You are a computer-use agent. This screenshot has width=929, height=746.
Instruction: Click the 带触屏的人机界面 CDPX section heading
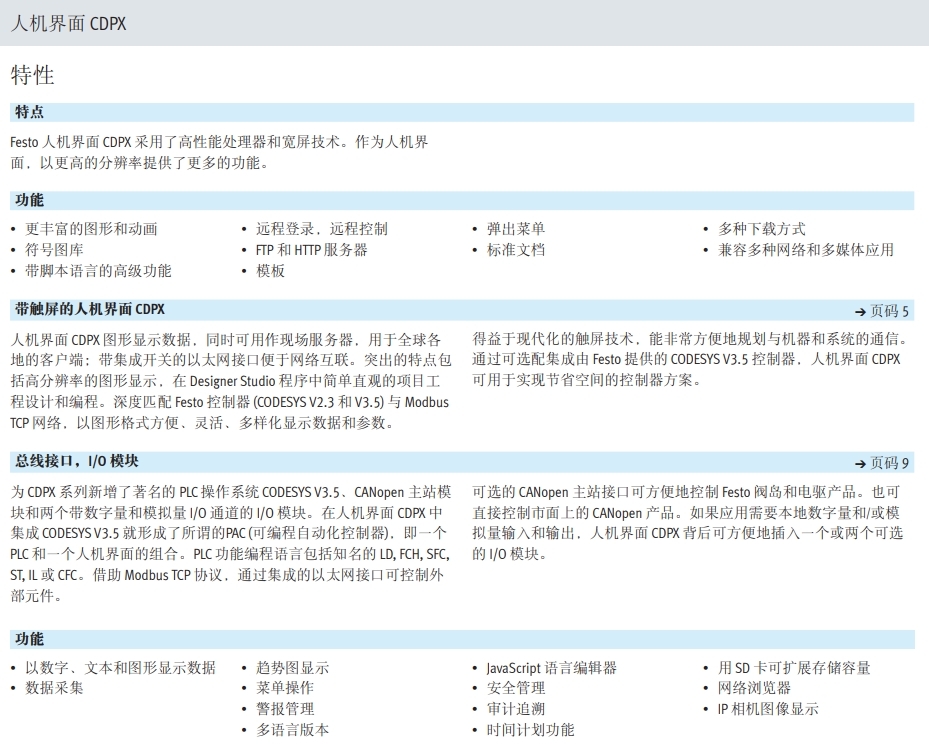(x=89, y=309)
